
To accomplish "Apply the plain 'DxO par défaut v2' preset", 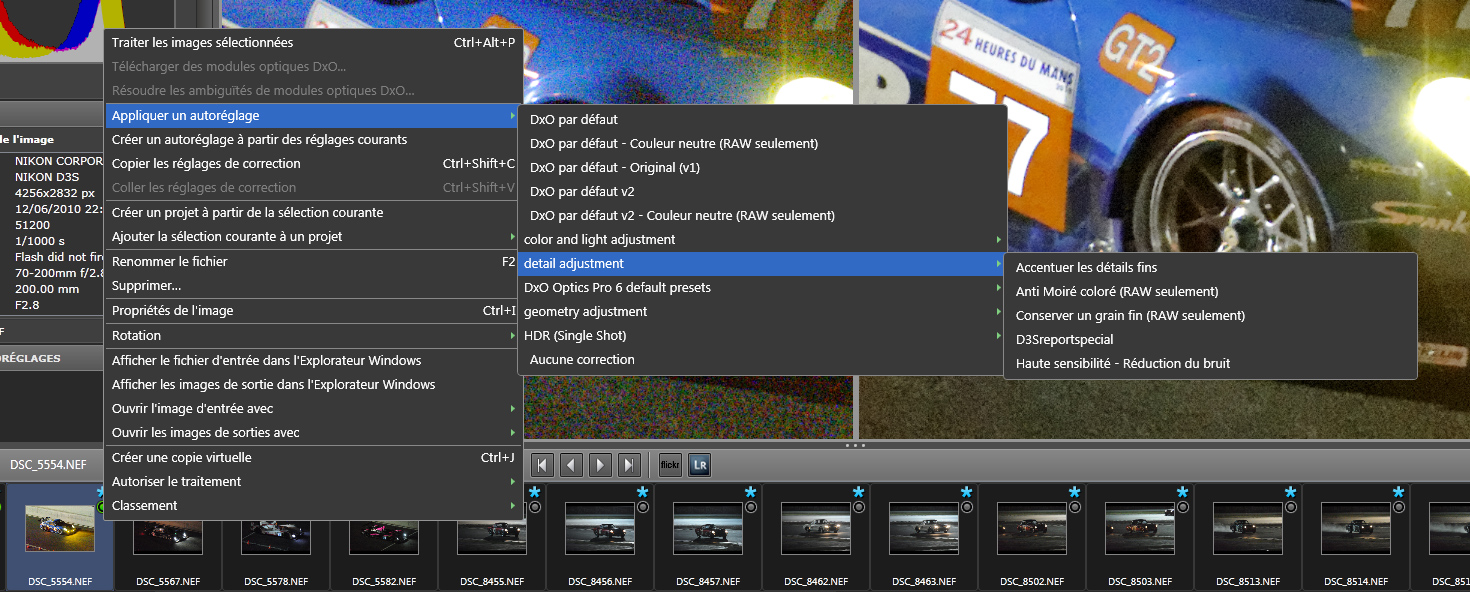I will (x=762, y=192).
